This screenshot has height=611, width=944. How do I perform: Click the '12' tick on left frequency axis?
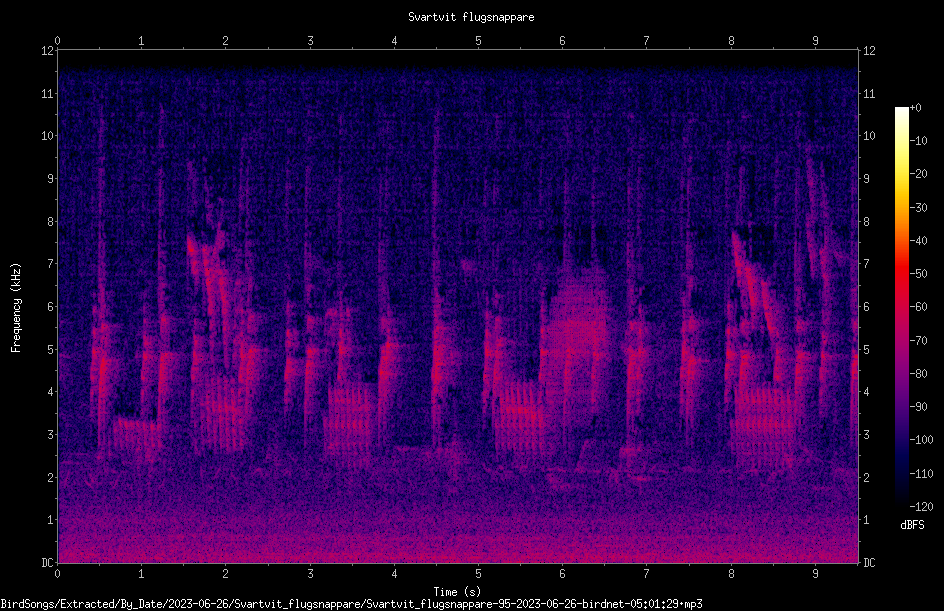47,51
